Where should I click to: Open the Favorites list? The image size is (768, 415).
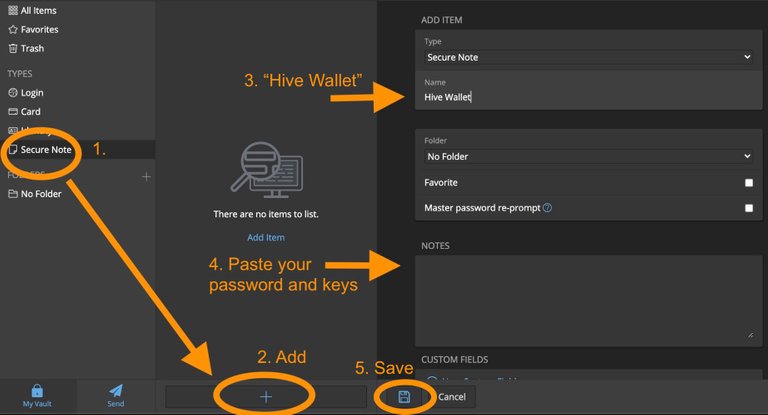coord(33,29)
